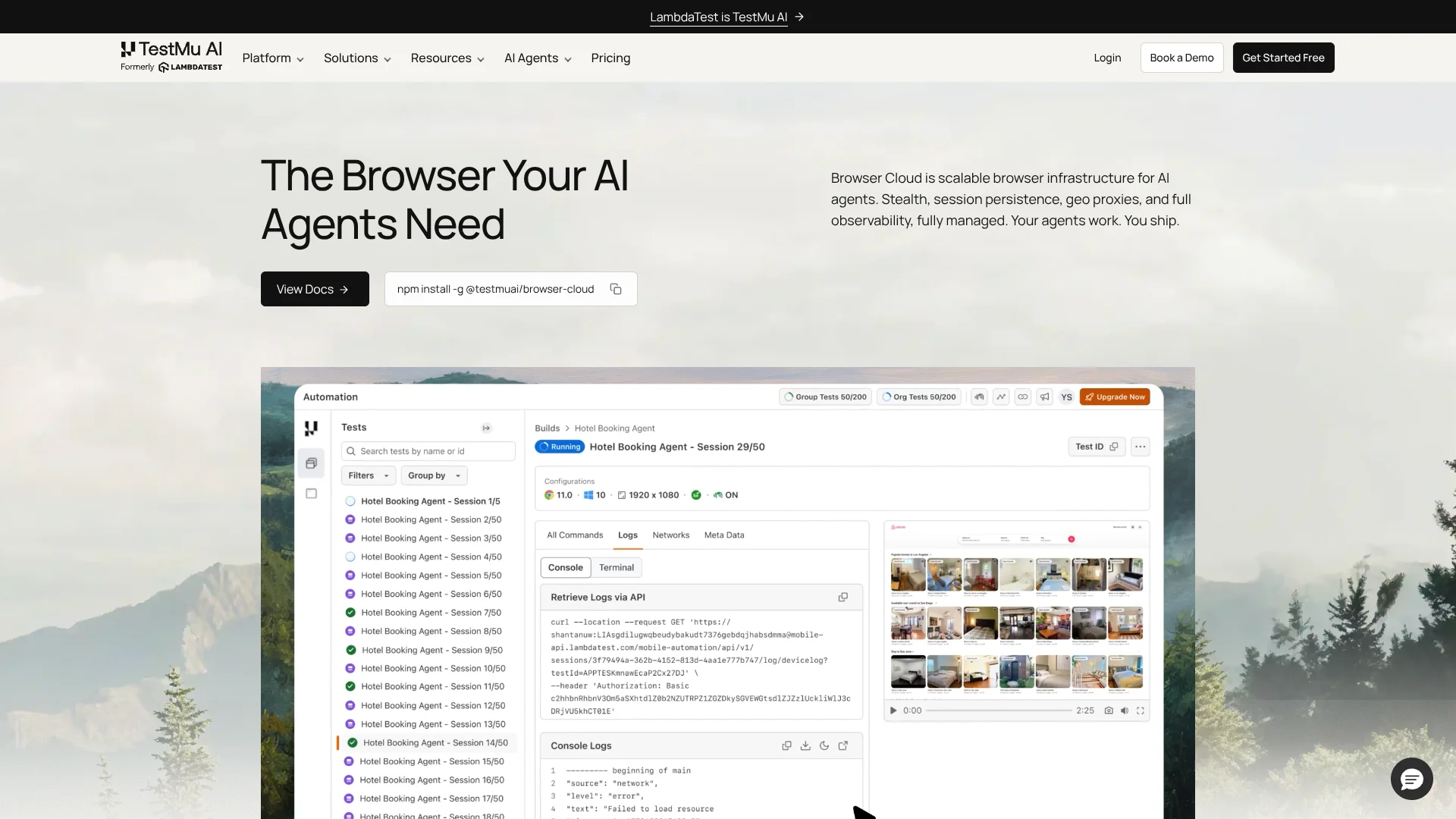Open the Filters dropdown
1456x819 pixels.
369,475
